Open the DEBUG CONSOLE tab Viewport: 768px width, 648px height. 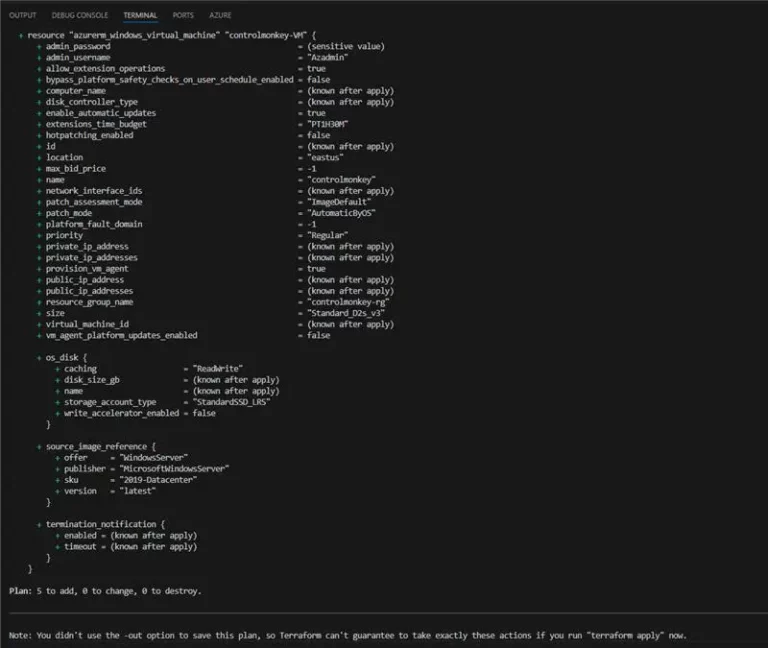(x=79, y=16)
